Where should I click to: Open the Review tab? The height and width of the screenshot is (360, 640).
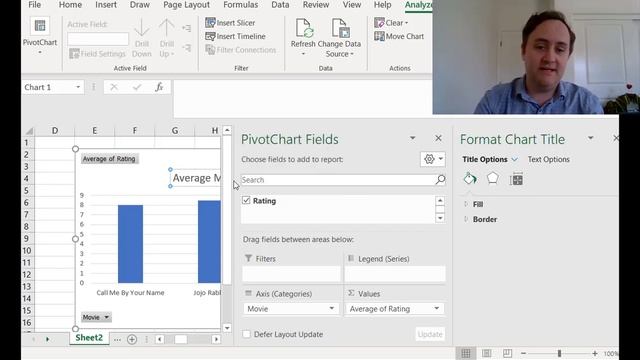[x=316, y=5]
